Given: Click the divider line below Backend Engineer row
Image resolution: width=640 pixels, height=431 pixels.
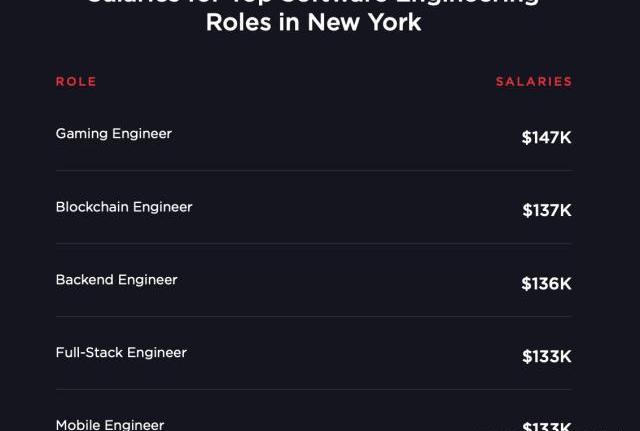Looking at the screenshot, I should tap(313, 317).
